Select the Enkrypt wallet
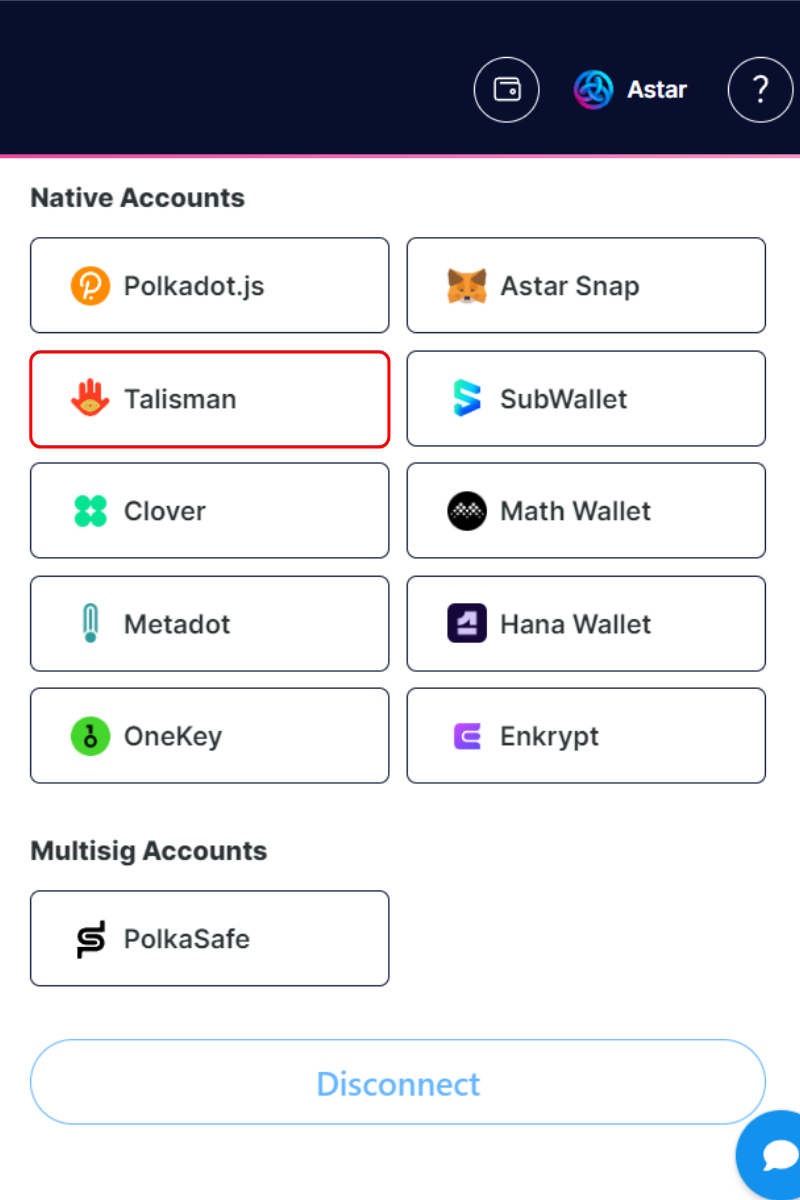Image resolution: width=800 pixels, height=1200 pixels. click(585, 736)
